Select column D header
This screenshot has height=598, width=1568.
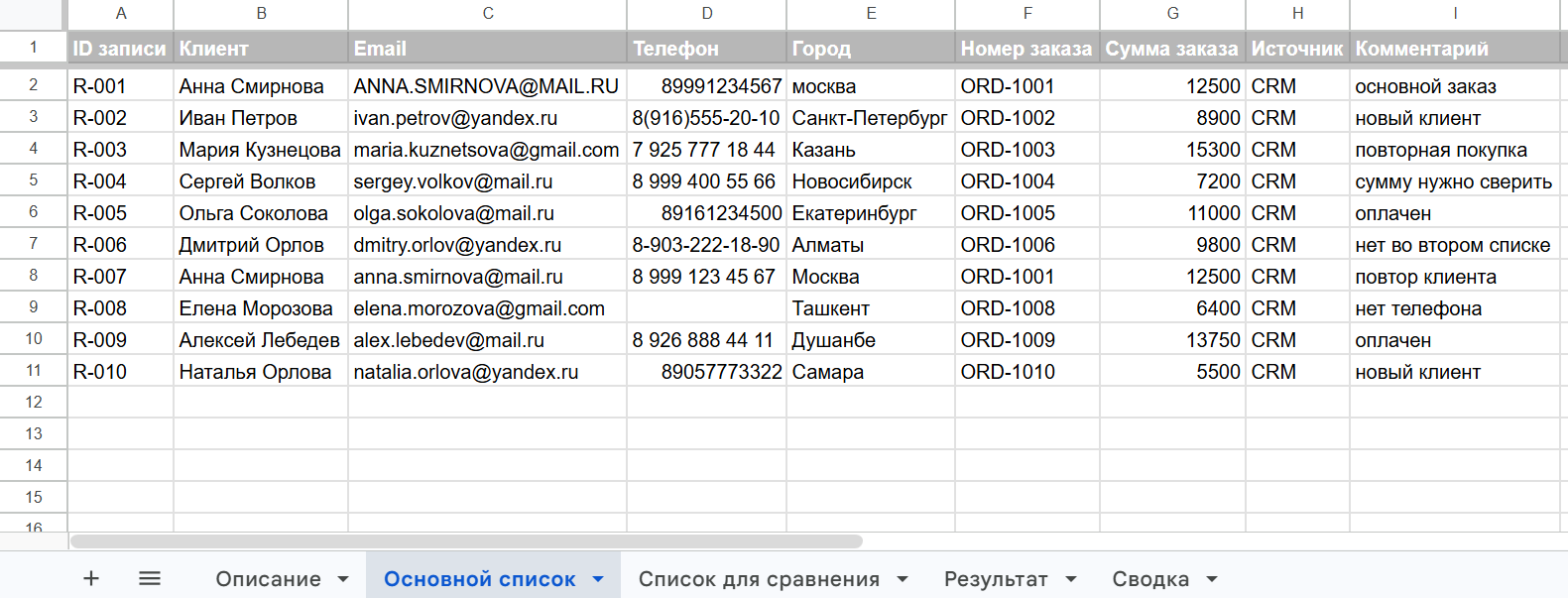click(x=707, y=14)
